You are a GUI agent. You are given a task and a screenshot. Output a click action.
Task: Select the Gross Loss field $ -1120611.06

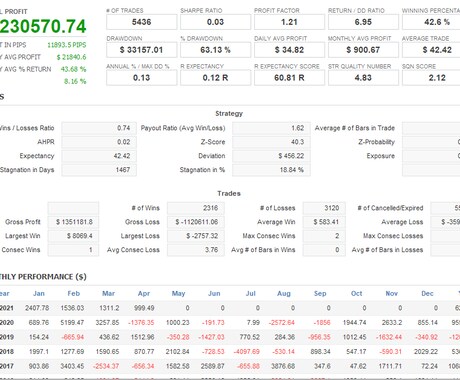(x=196, y=222)
